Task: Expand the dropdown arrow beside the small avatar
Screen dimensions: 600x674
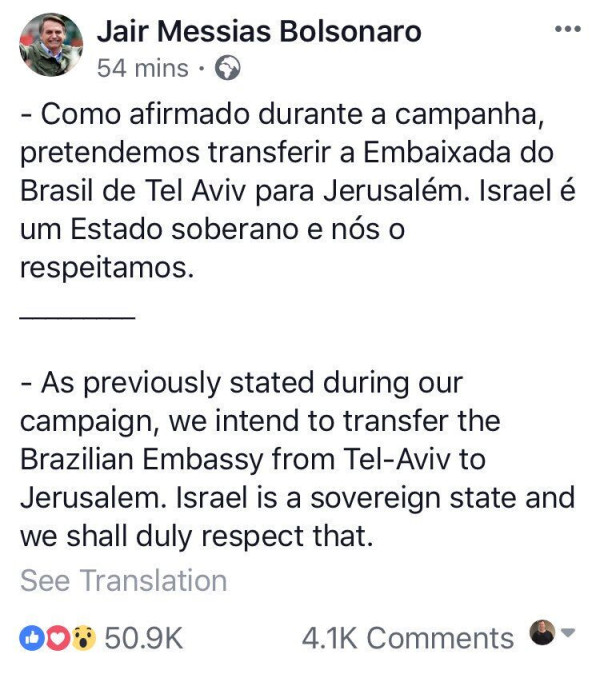Action: [568, 634]
